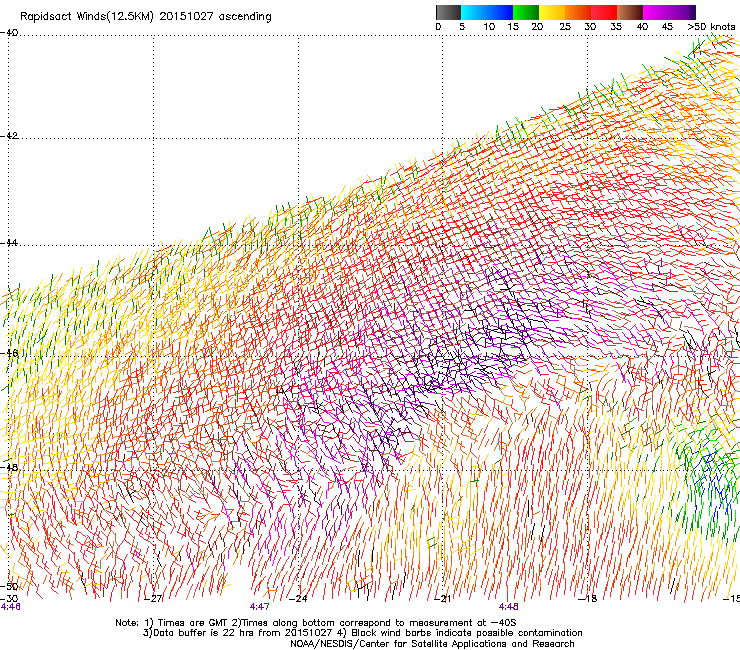Click the cyan-blue 5-15 knots legend band
Image resolution: width=740 pixels, height=650 pixels.
coord(487,12)
